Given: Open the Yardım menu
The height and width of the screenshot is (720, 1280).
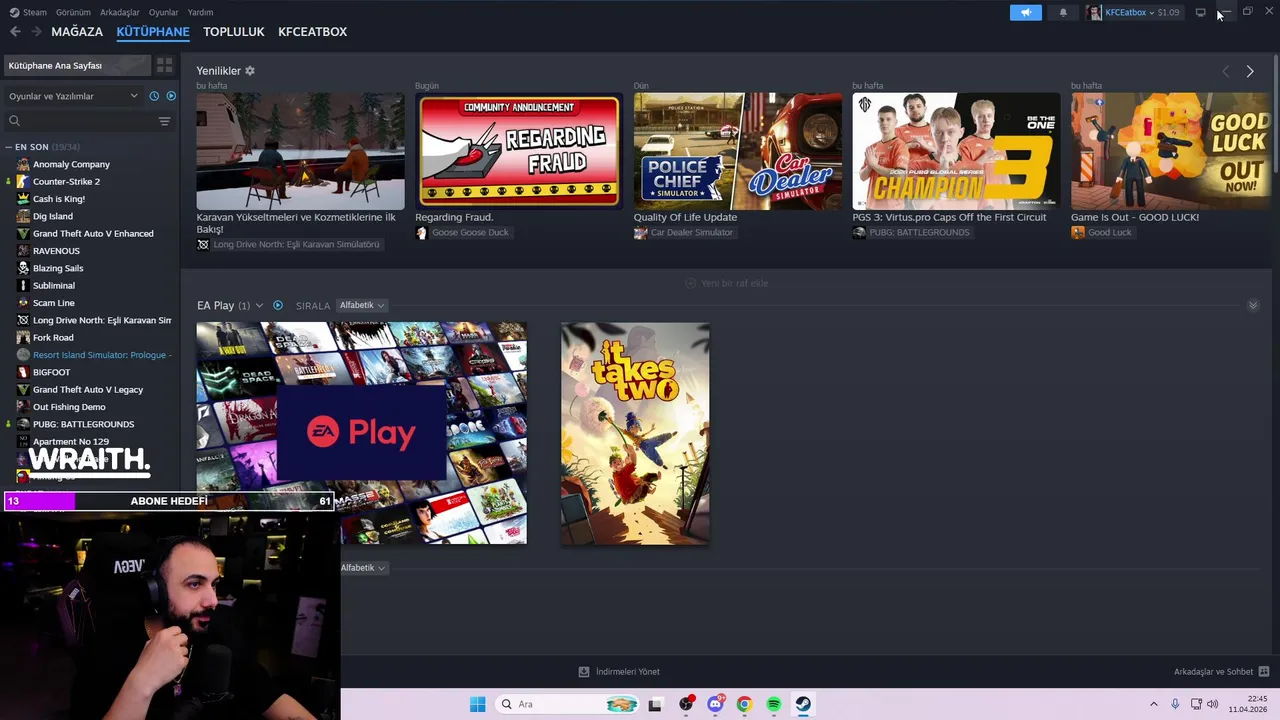Looking at the screenshot, I should (x=200, y=12).
